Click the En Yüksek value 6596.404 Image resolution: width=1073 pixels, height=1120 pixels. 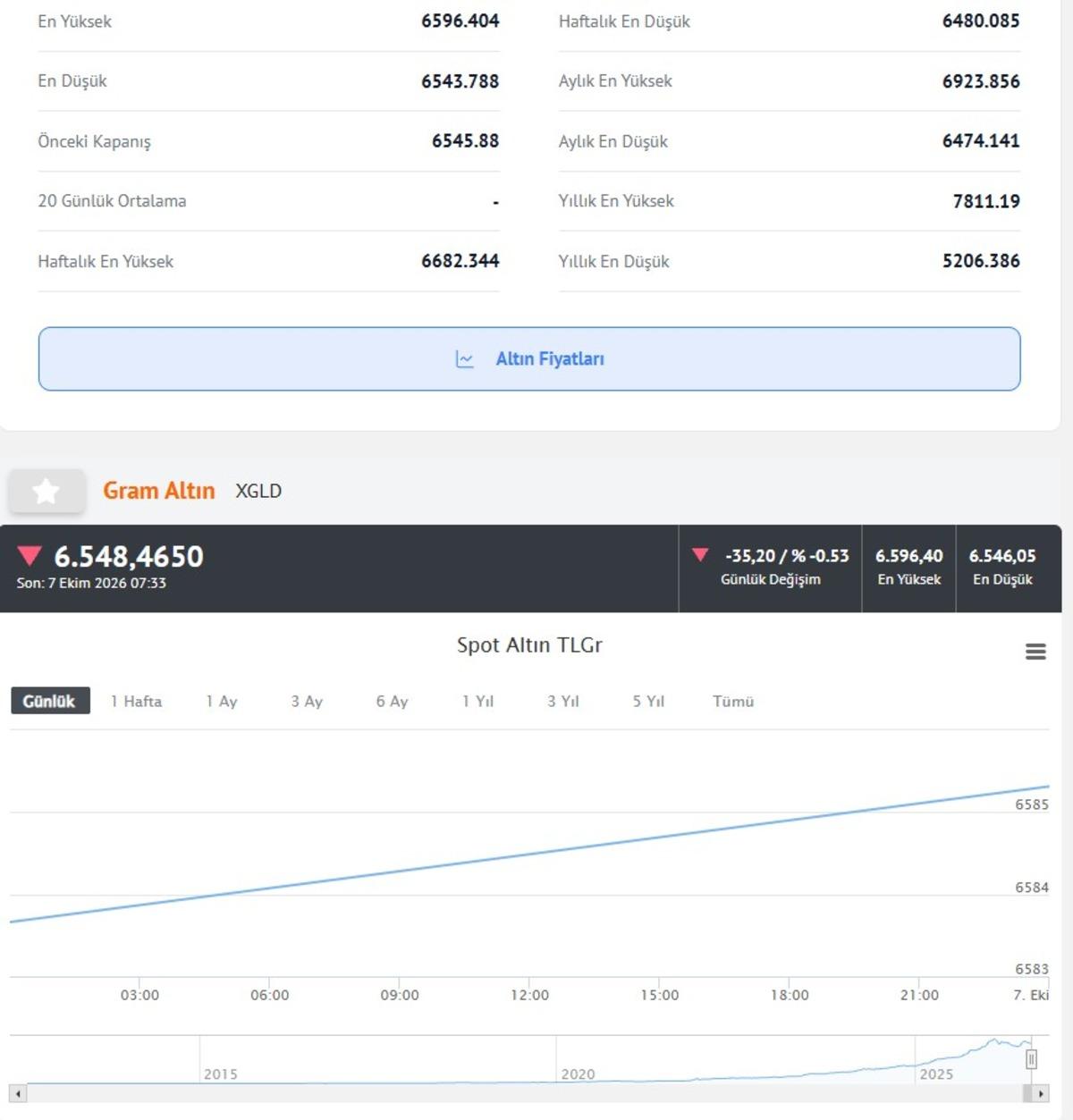tap(460, 21)
